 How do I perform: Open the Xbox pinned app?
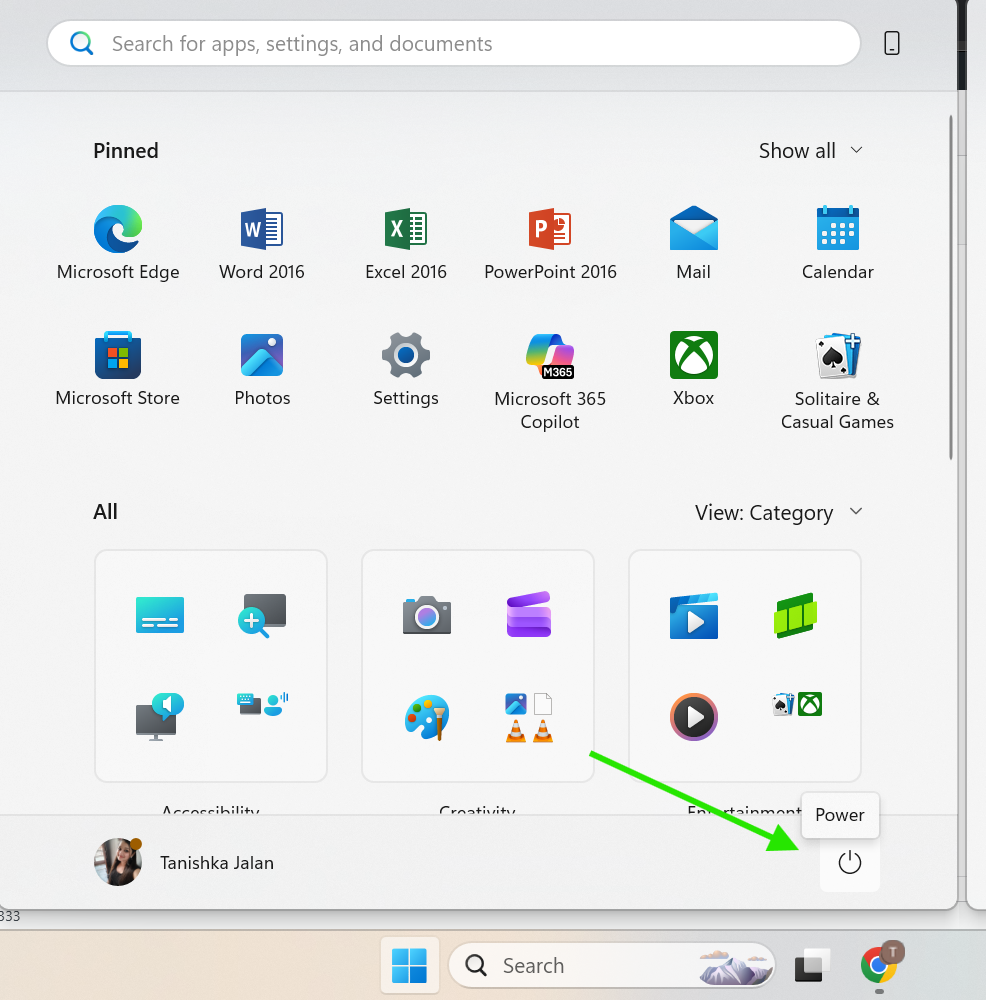pos(693,369)
